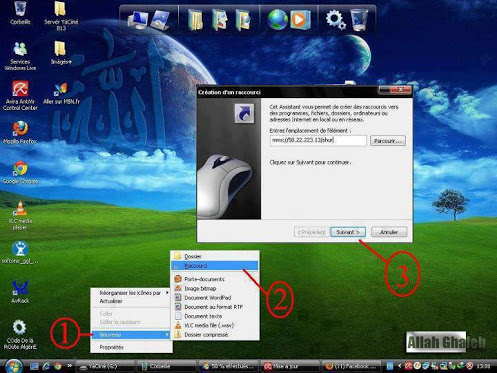The width and height of the screenshot is (497, 373).
Task: Select Dossier compressé in the submenu
Action: [215, 335]
